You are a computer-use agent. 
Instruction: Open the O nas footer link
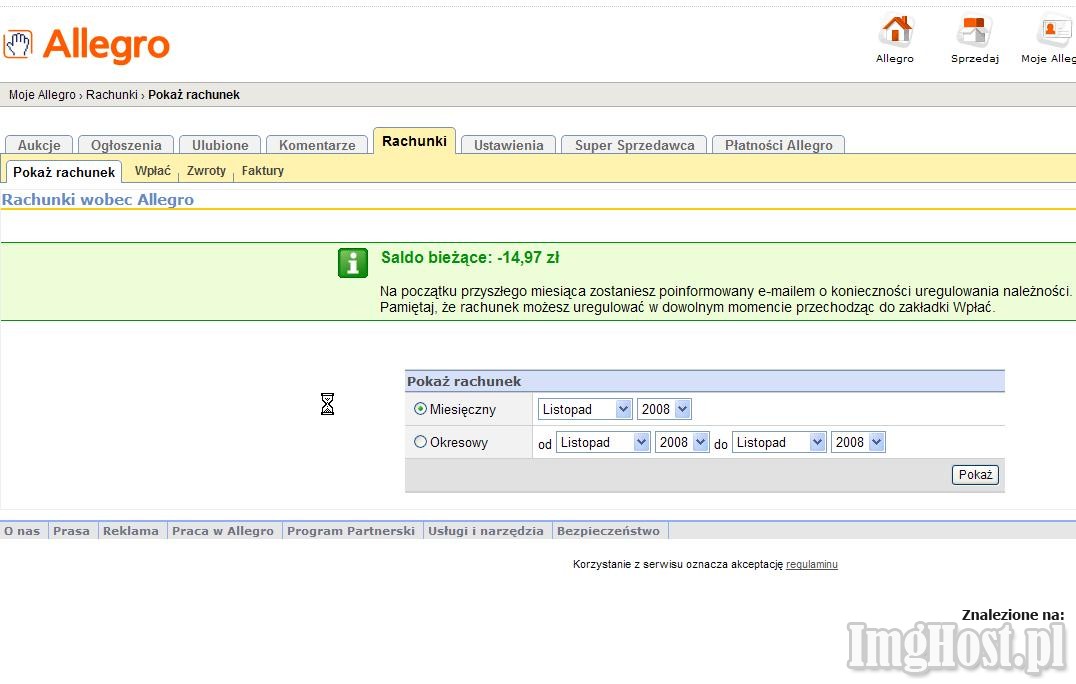pyautogui.click(x=22, y=530)
